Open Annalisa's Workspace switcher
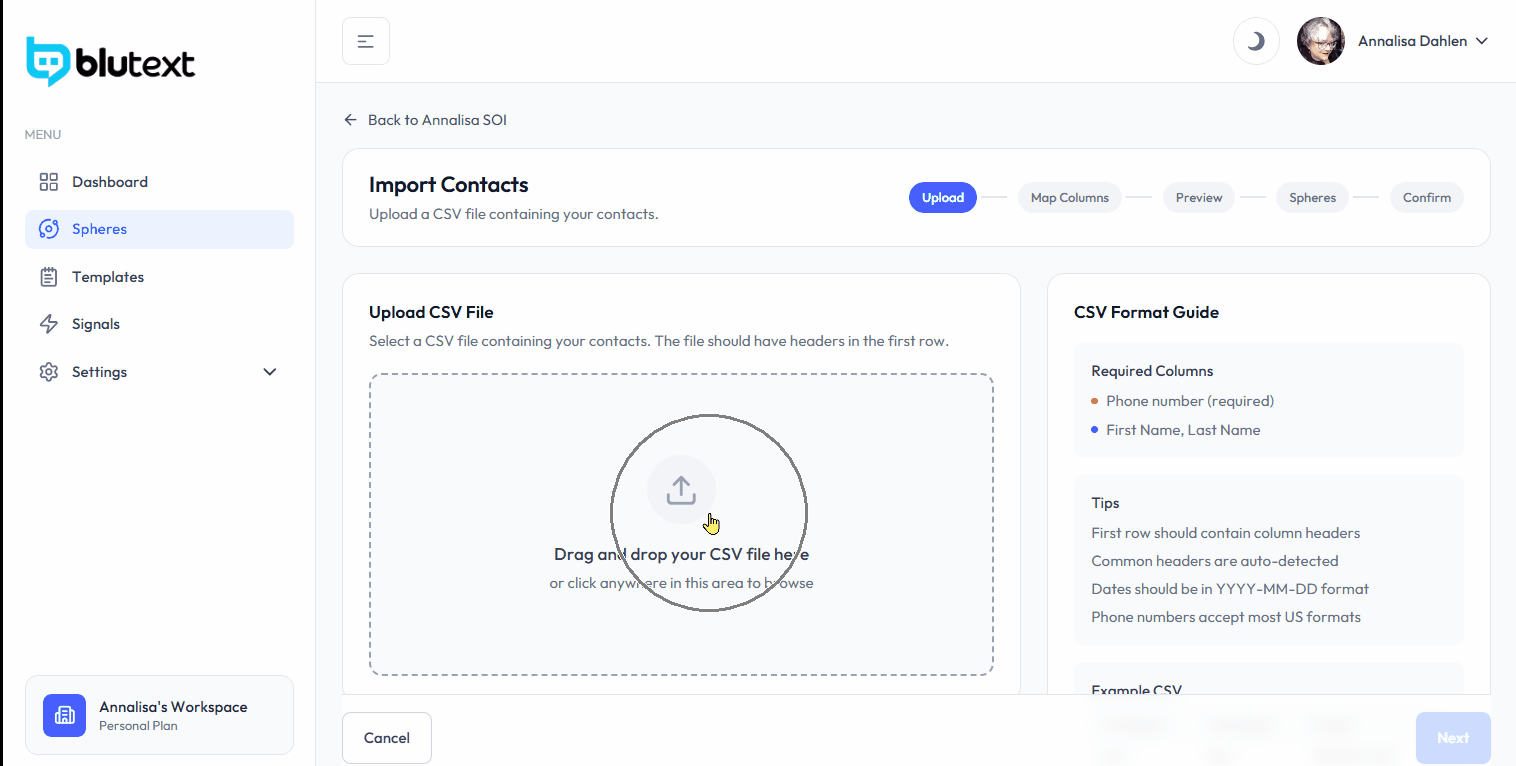Screen dimensions: 1516x766 [x=159, y=715]
